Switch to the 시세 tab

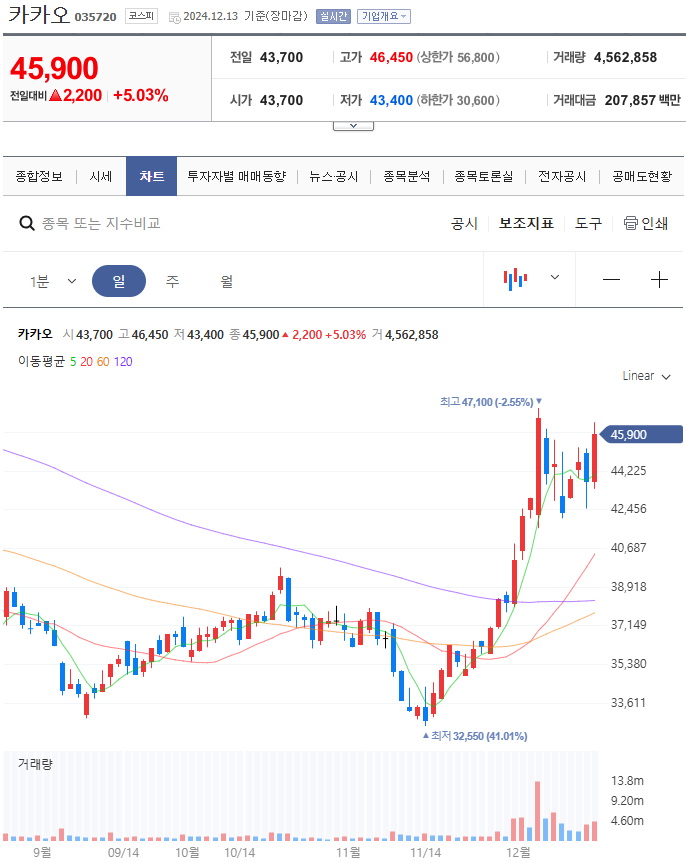(101, 176)
